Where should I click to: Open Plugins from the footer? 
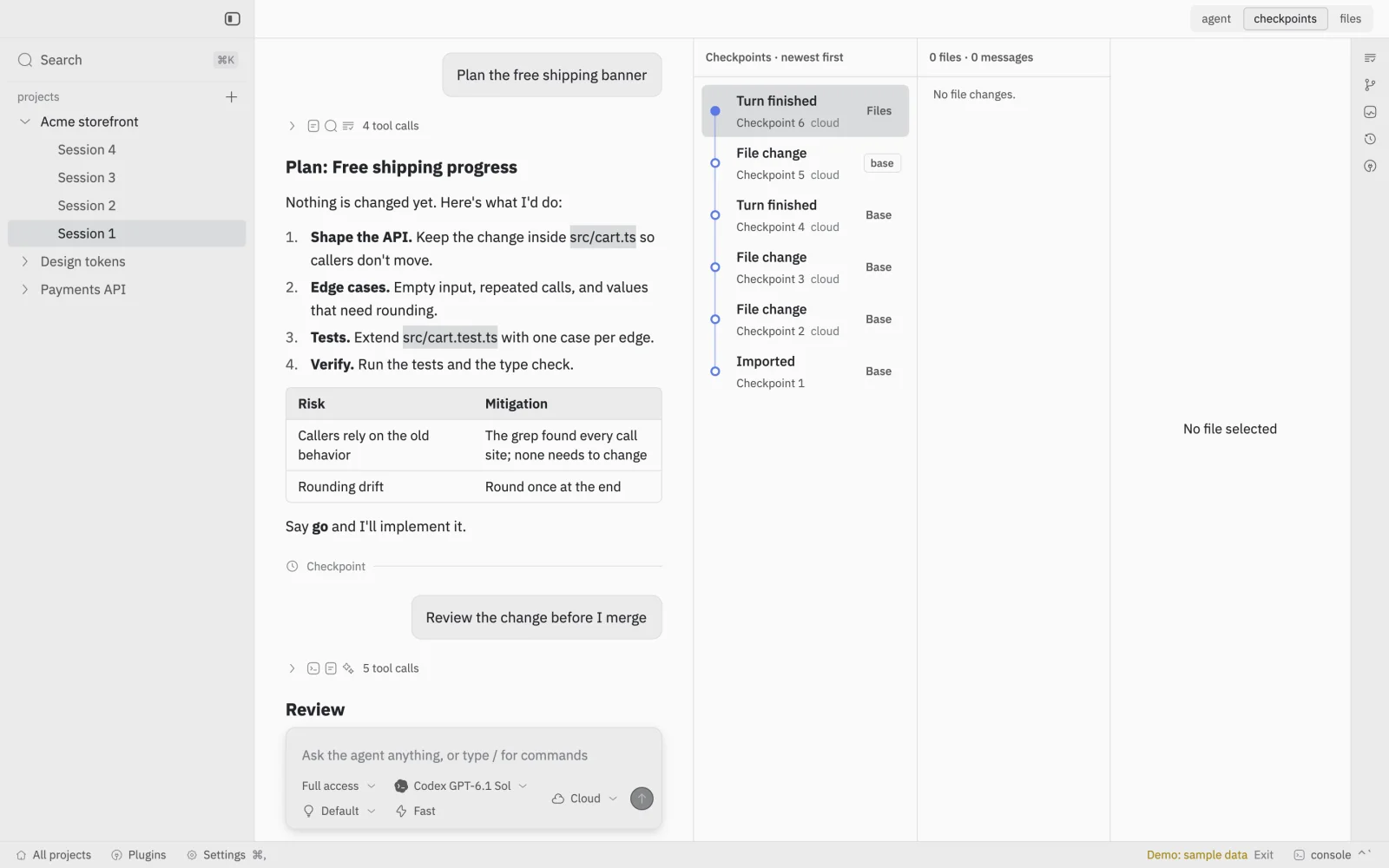click(139, 855)
